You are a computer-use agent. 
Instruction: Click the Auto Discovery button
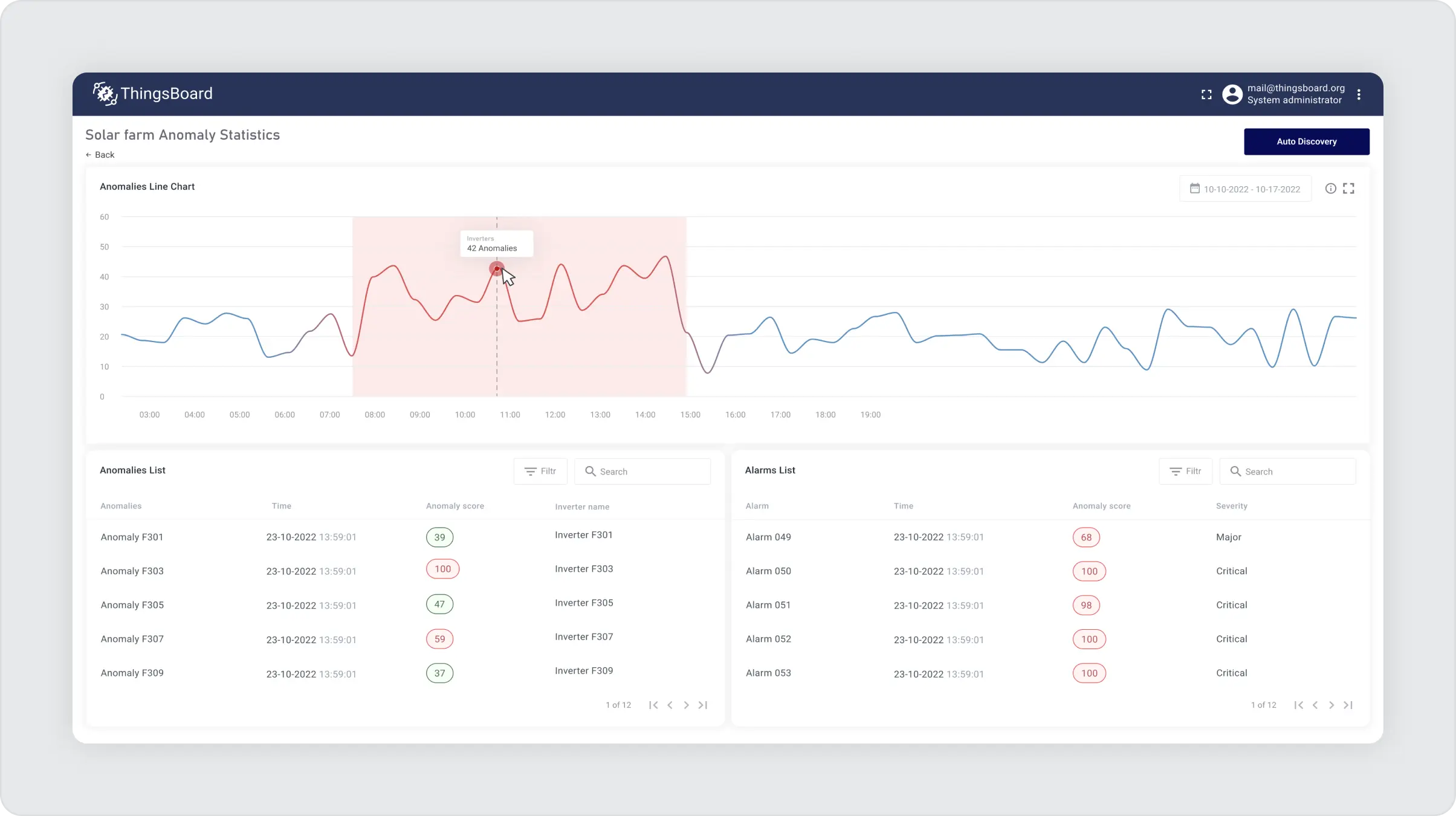click(1306, 141)
